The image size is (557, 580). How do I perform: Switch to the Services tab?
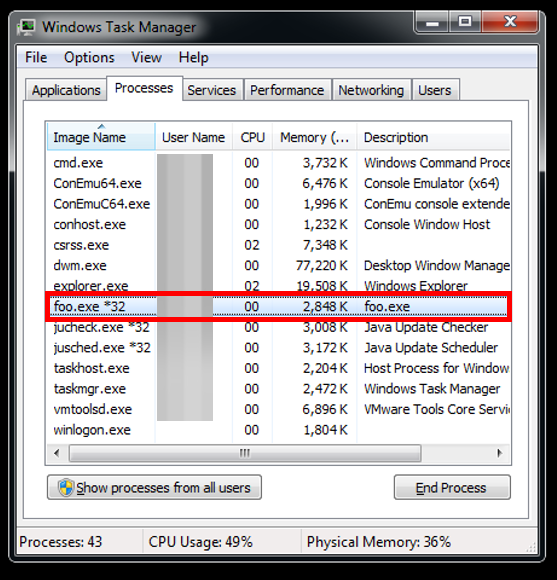212,90
